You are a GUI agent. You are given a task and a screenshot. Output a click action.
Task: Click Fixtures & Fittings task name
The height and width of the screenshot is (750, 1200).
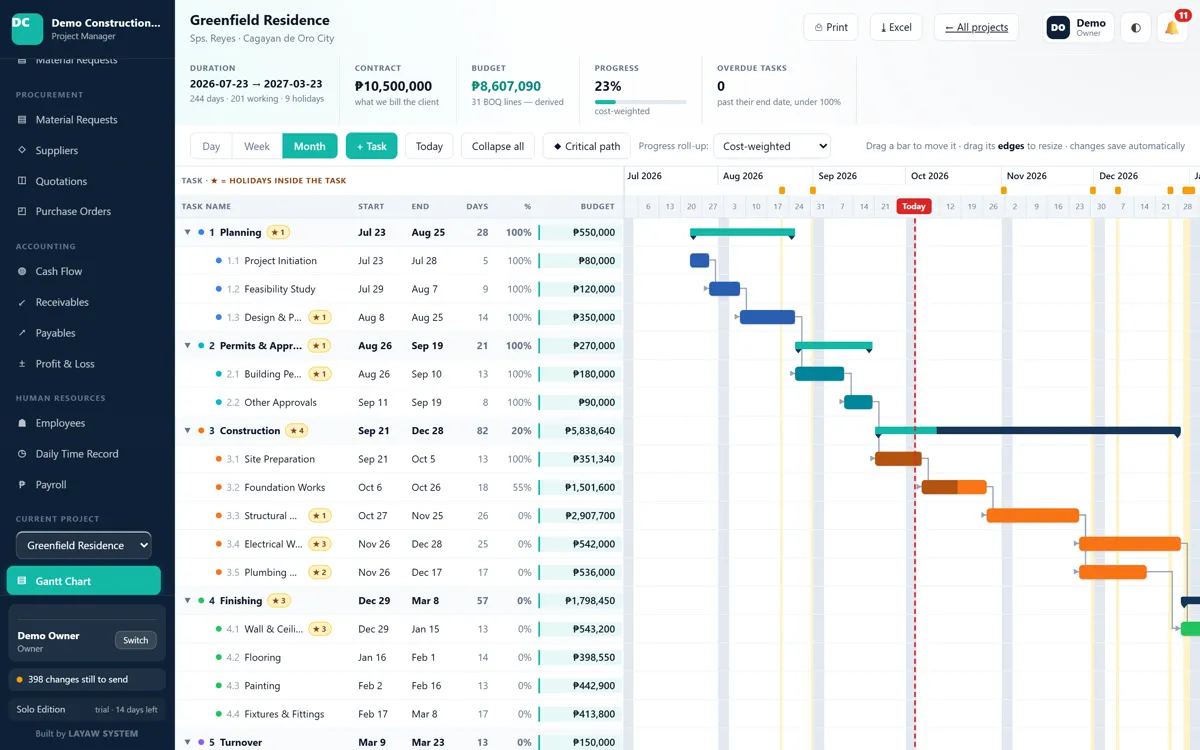pyautogui.click(x=284, y=714)
